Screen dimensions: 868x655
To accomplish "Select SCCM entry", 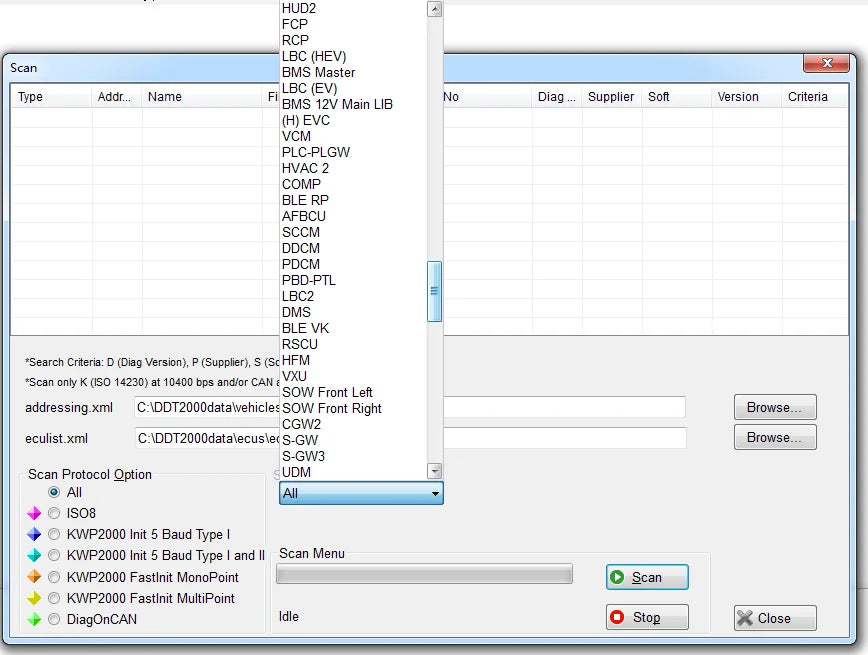I will point(353,233).
